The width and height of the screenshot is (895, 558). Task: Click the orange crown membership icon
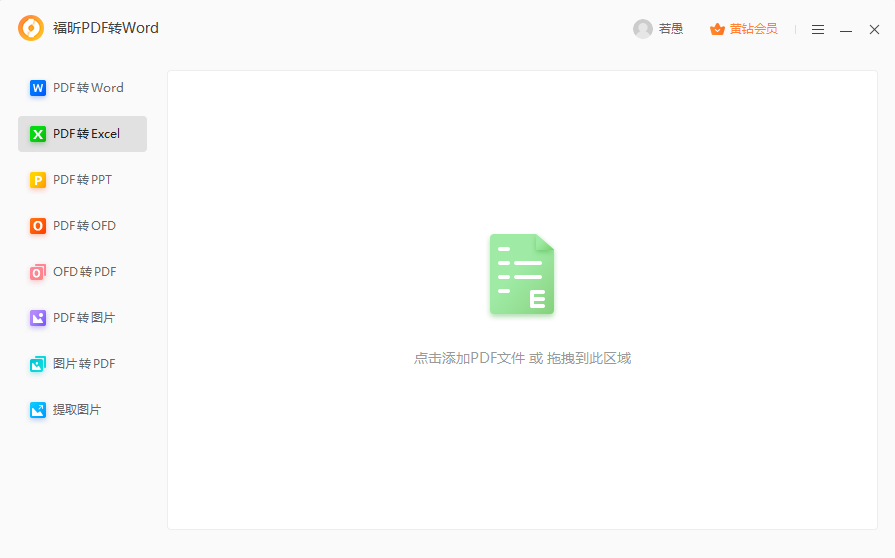[717, 29]
